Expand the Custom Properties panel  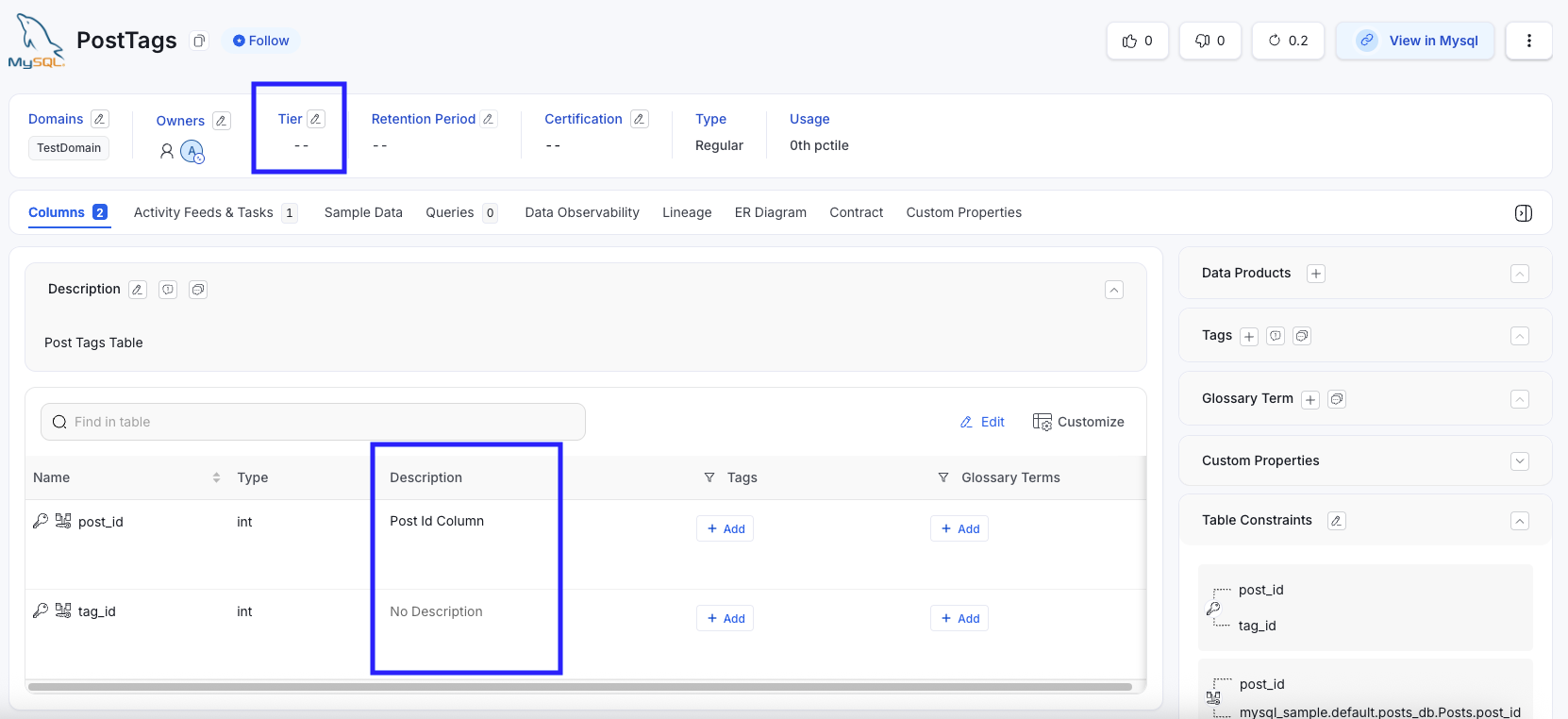point(1520,461)
